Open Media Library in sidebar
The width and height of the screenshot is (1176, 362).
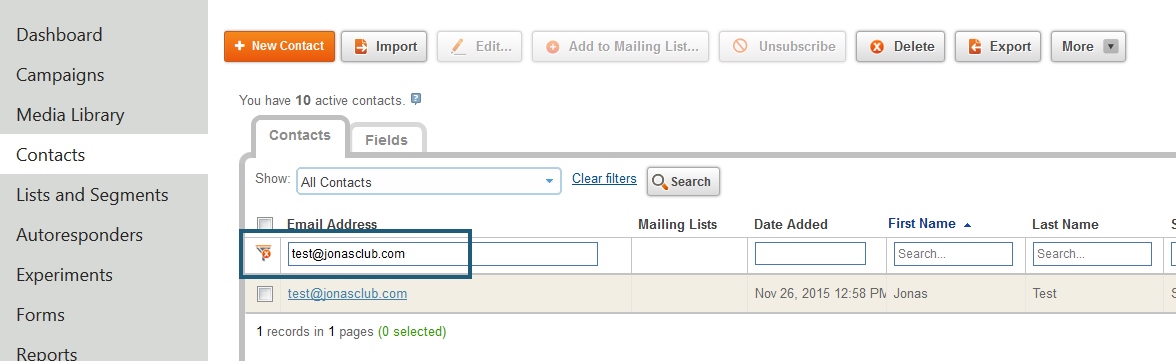[x=70, y=115]
